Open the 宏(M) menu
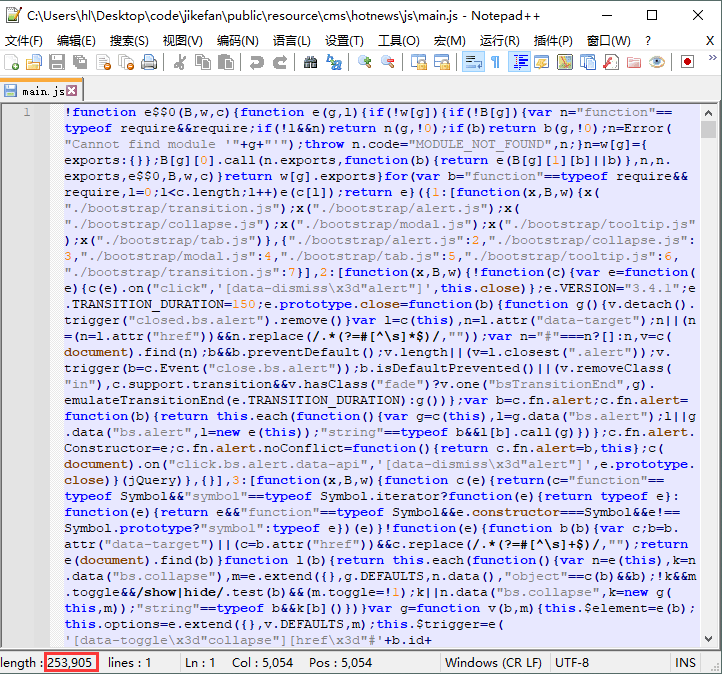Viewport: 722px width, 674px height. 449,41
